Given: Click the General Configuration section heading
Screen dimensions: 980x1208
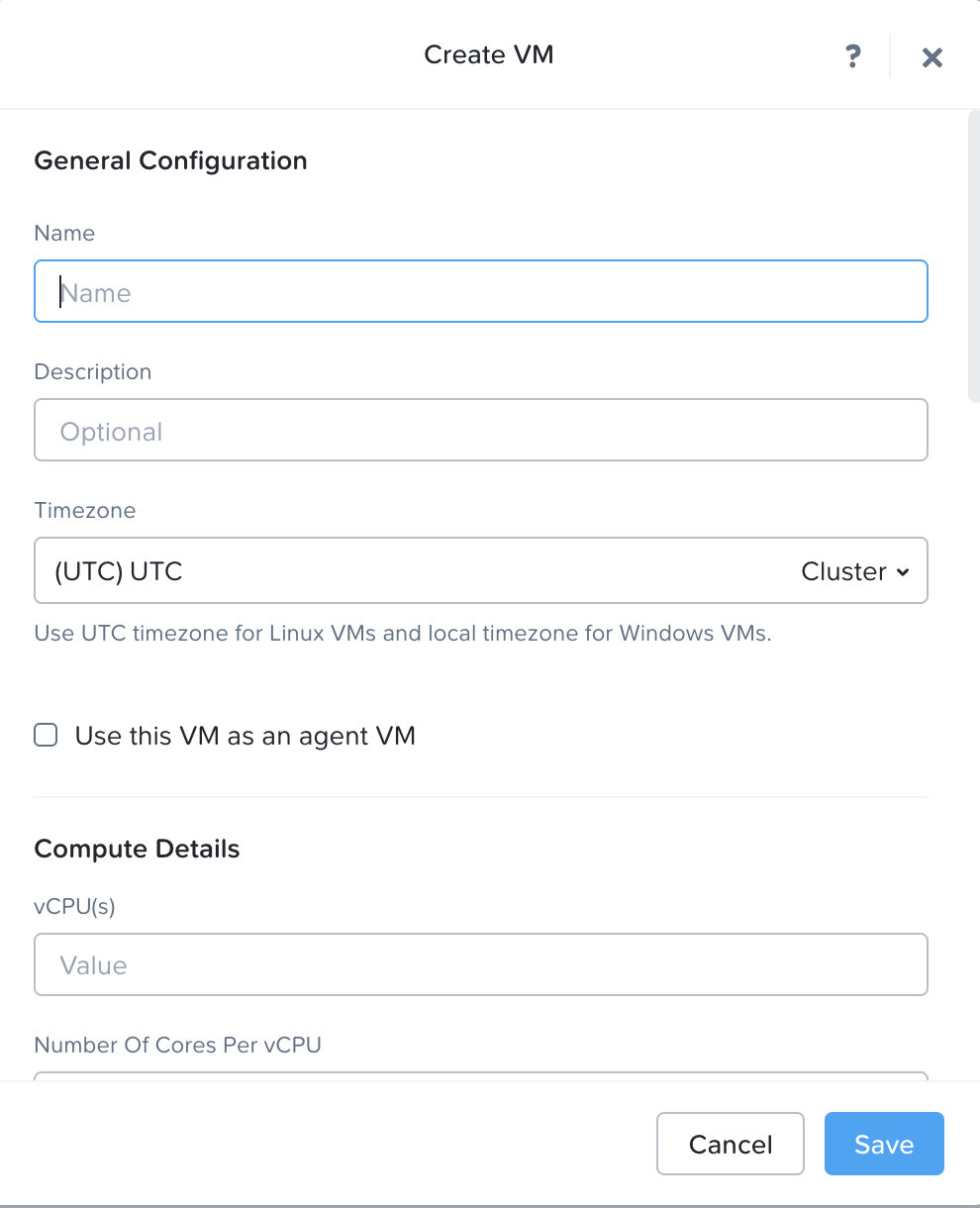Looking at the screenshot, I should [170, 160].
